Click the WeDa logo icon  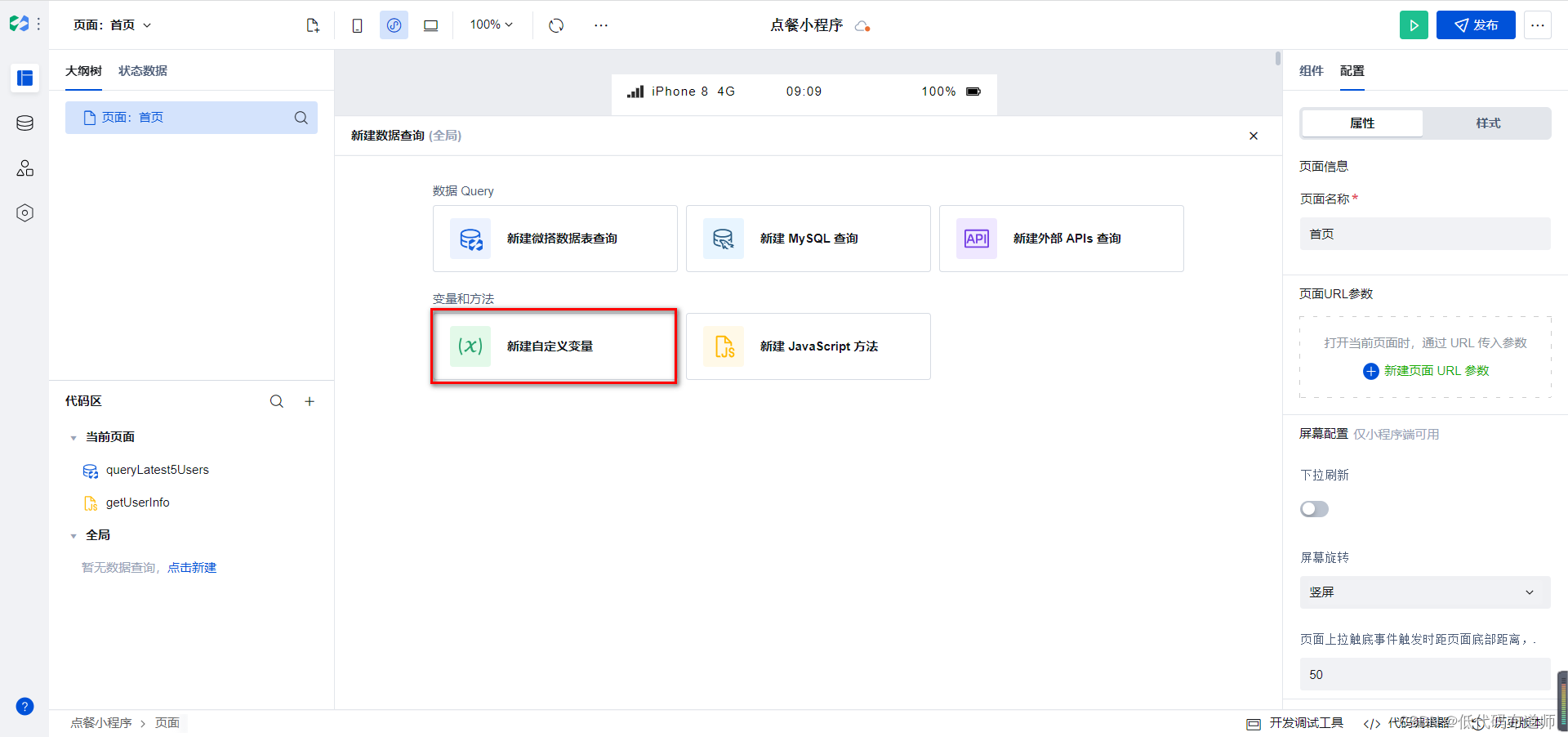(x=19, y=25)
